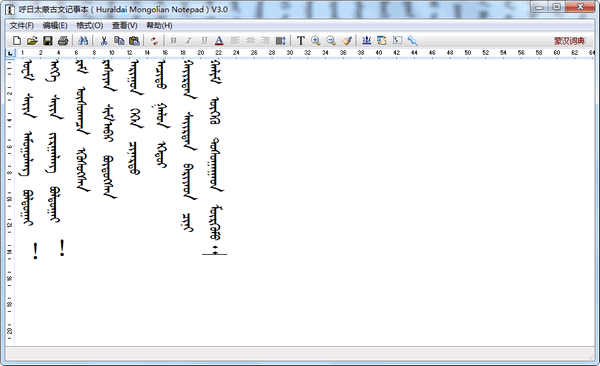The height and width of the screenshot is (366, 600).
Task: Click the blue vertical-text direction icon
Action: (367, 41)
